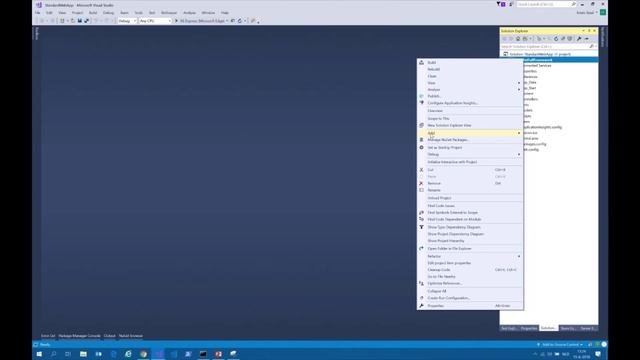640x360 pixels.
Task: Click Solution Explorer refresh icon
Action: 556,39
